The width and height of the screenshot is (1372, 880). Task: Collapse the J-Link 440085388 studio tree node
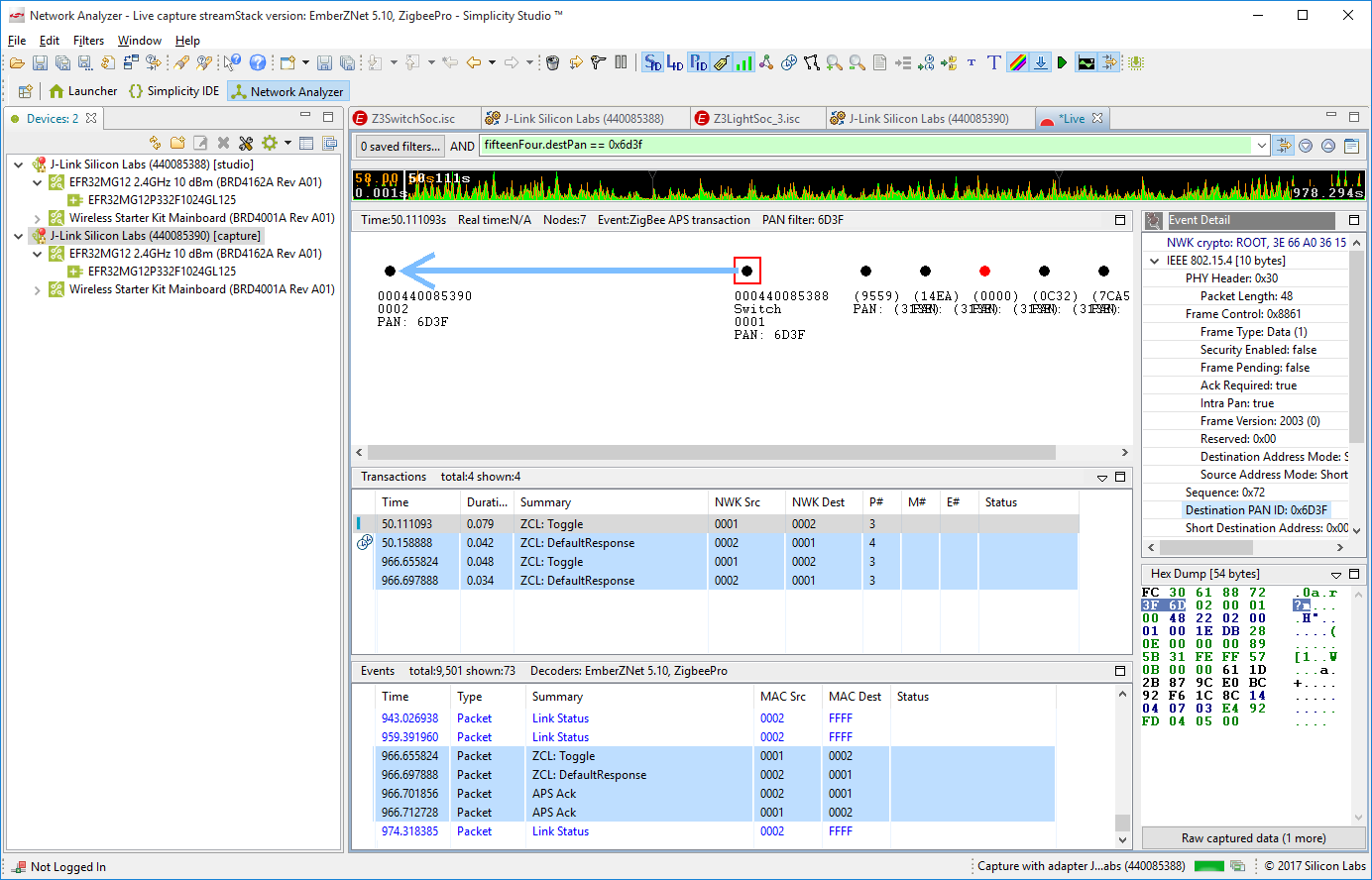pyautogui.click(x=19, y=165)
